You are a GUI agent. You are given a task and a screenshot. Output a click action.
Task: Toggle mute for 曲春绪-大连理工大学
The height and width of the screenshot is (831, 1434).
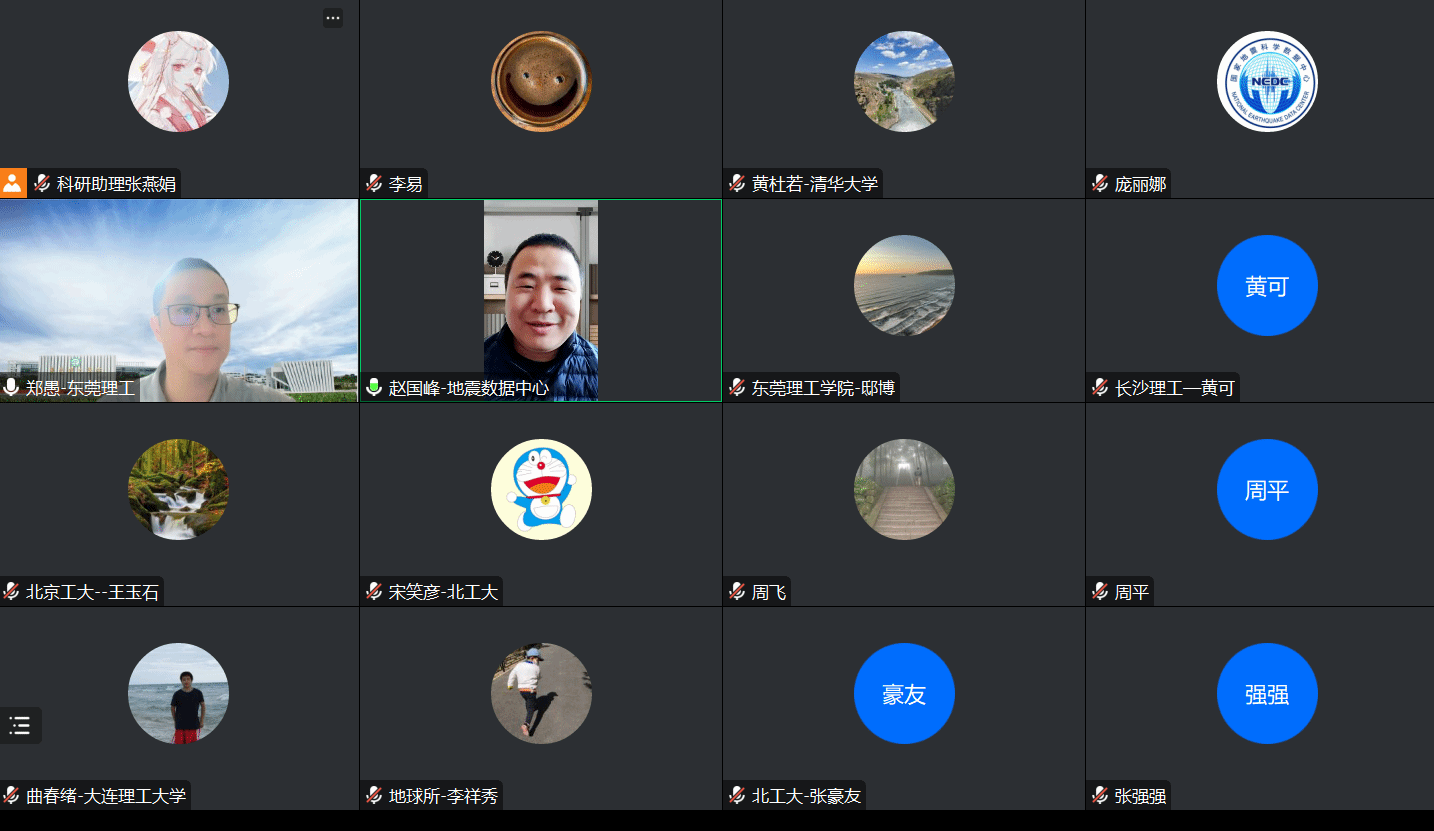[10, 795]
